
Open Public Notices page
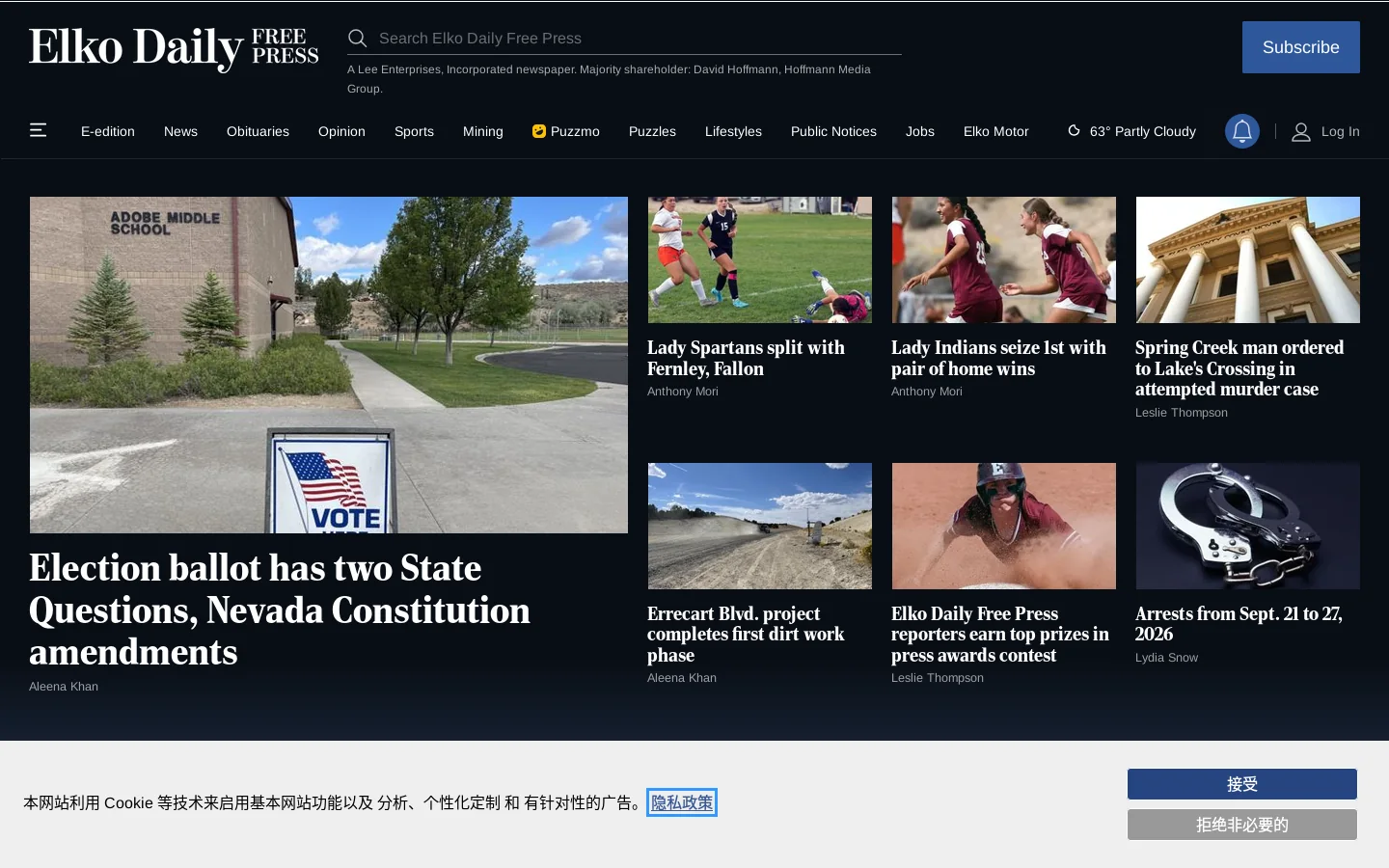click(x=833, y=131)
